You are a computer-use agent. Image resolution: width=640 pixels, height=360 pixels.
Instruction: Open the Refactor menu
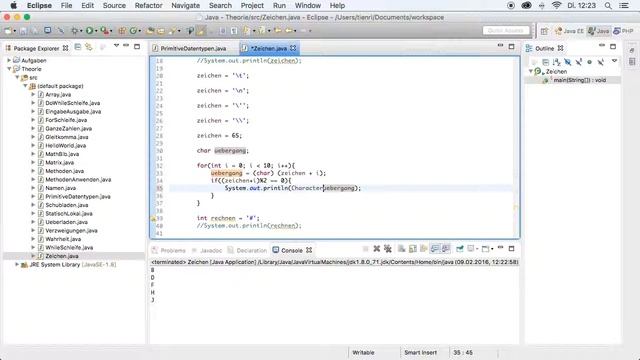coord(149,5)
